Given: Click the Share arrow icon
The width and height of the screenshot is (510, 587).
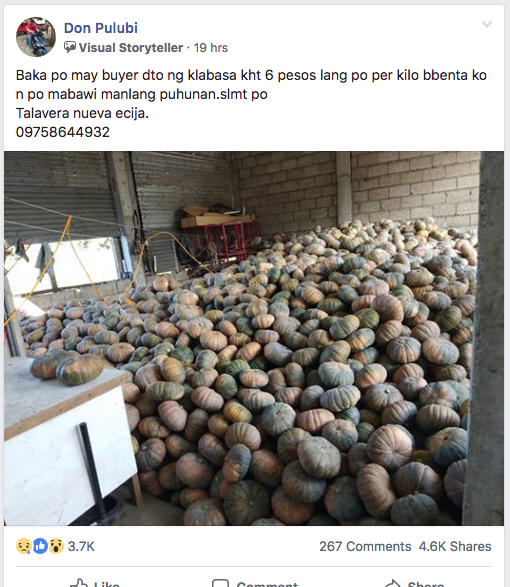Looking at the screenshot, I should (x=393, y=583).
